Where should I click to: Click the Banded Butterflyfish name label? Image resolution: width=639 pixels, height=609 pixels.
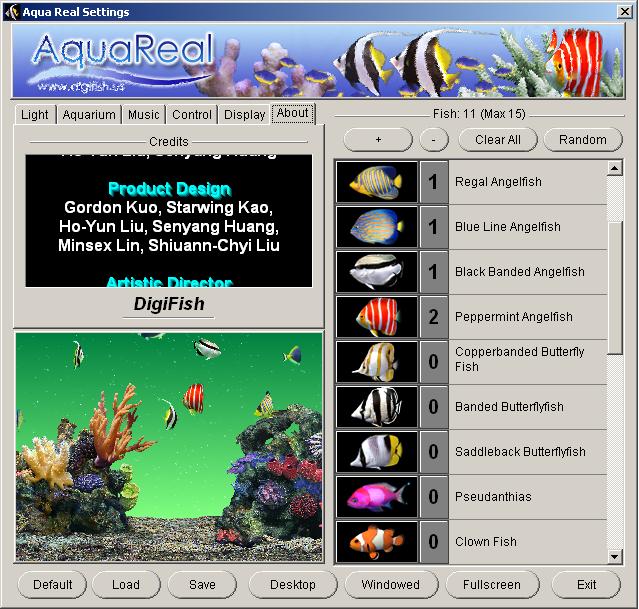point(509,407)
